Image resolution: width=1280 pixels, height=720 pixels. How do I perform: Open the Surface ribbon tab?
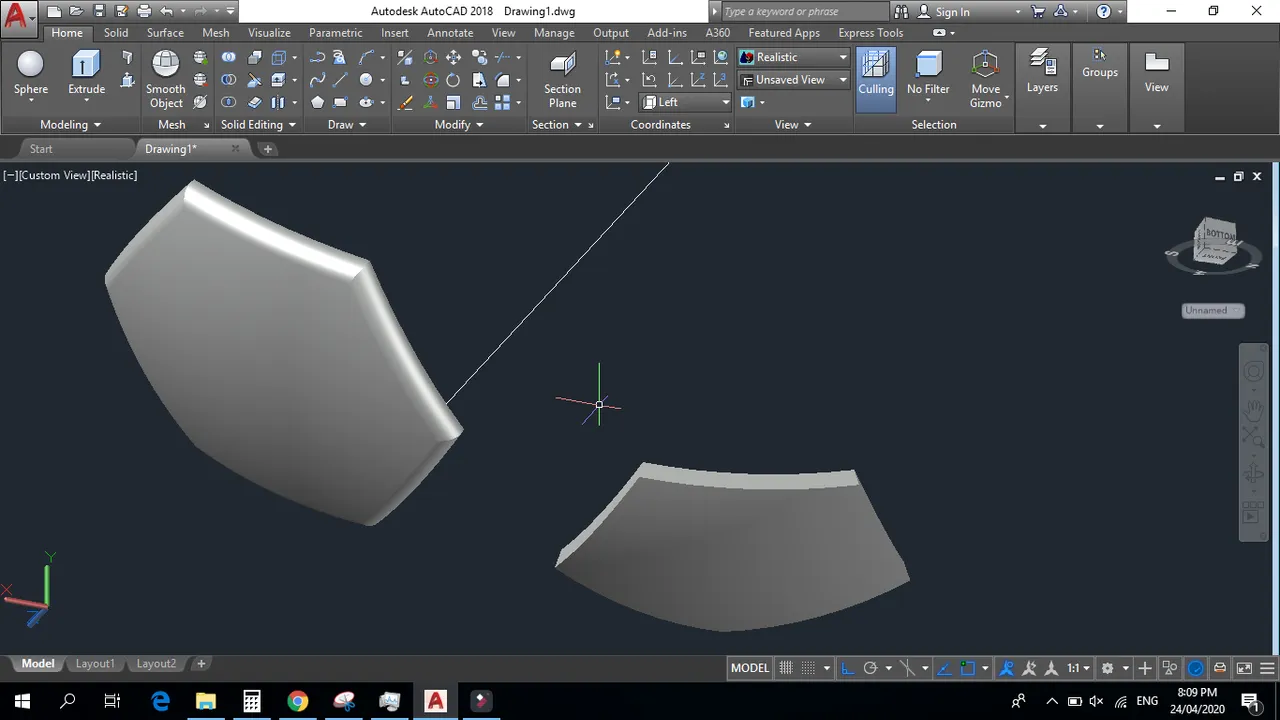(x=165, y=33)
